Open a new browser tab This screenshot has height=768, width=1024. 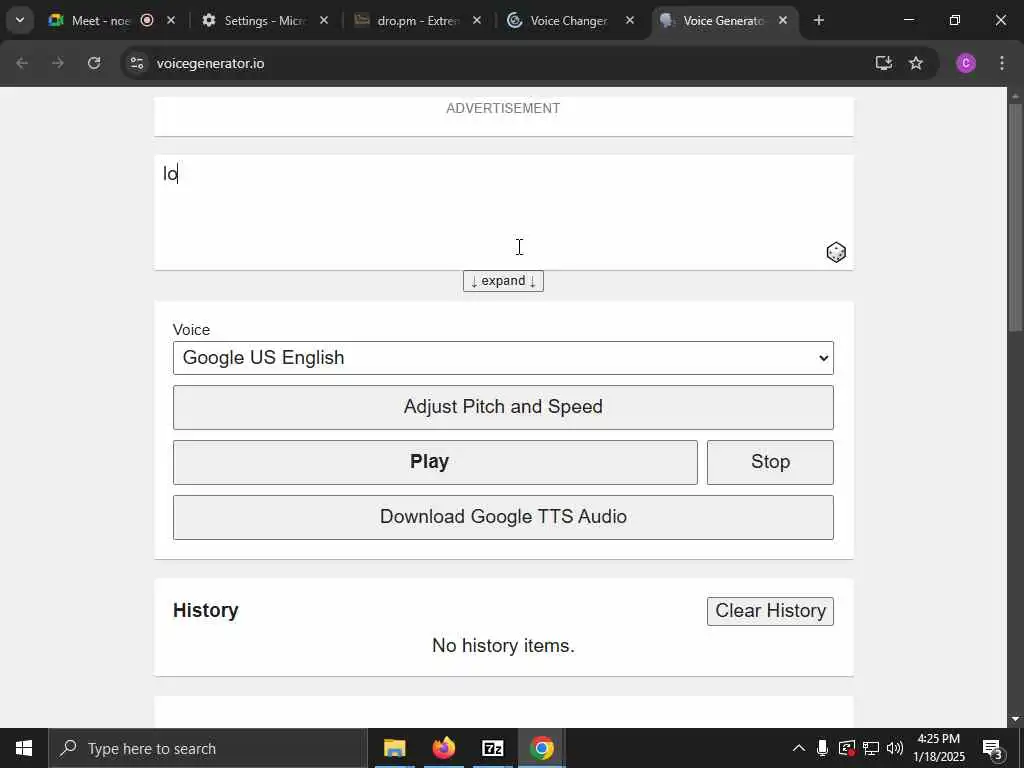click(819, 21)
